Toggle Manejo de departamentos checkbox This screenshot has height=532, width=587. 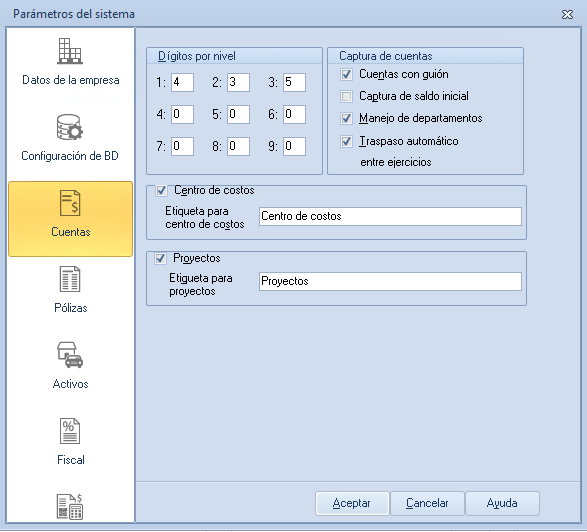click(x=346, y=119)
